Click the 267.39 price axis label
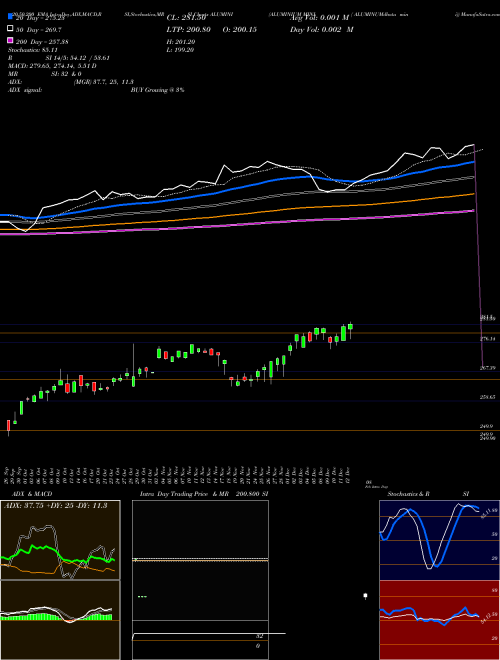Screen dimensions: 500x660 [x=487, y=368]
